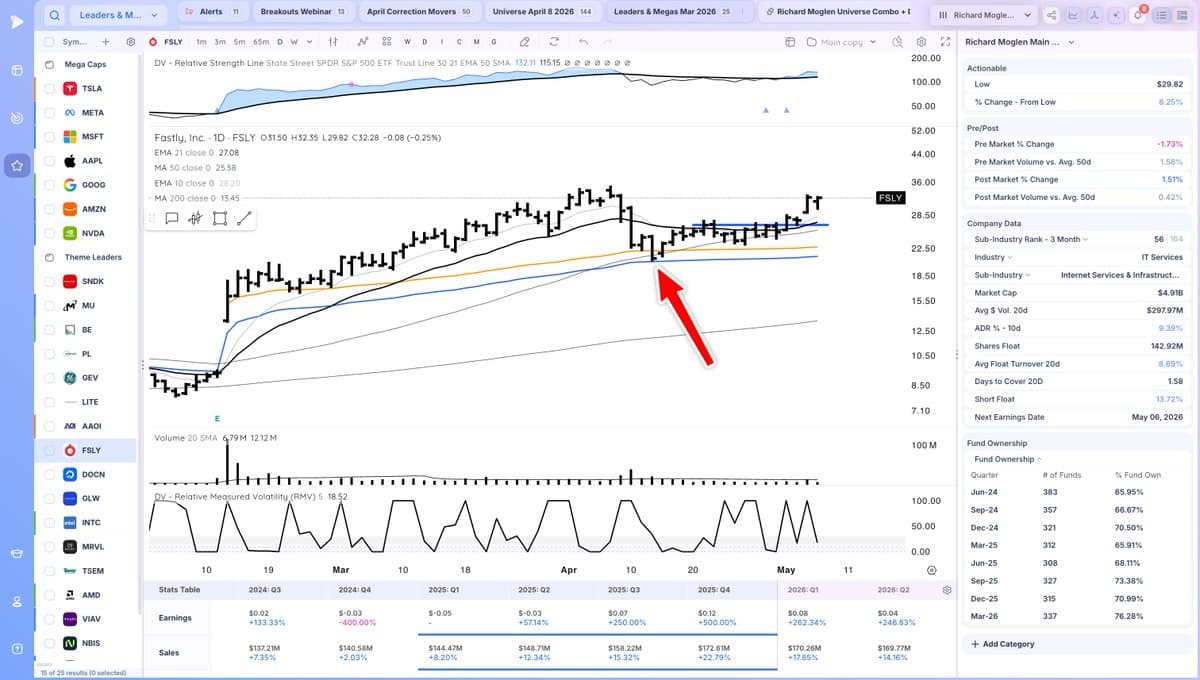Open the Richard Mogle... panel dropdown
This screenshot has height=680, width=1200.
pyautogui.click(x=985, y=15)
